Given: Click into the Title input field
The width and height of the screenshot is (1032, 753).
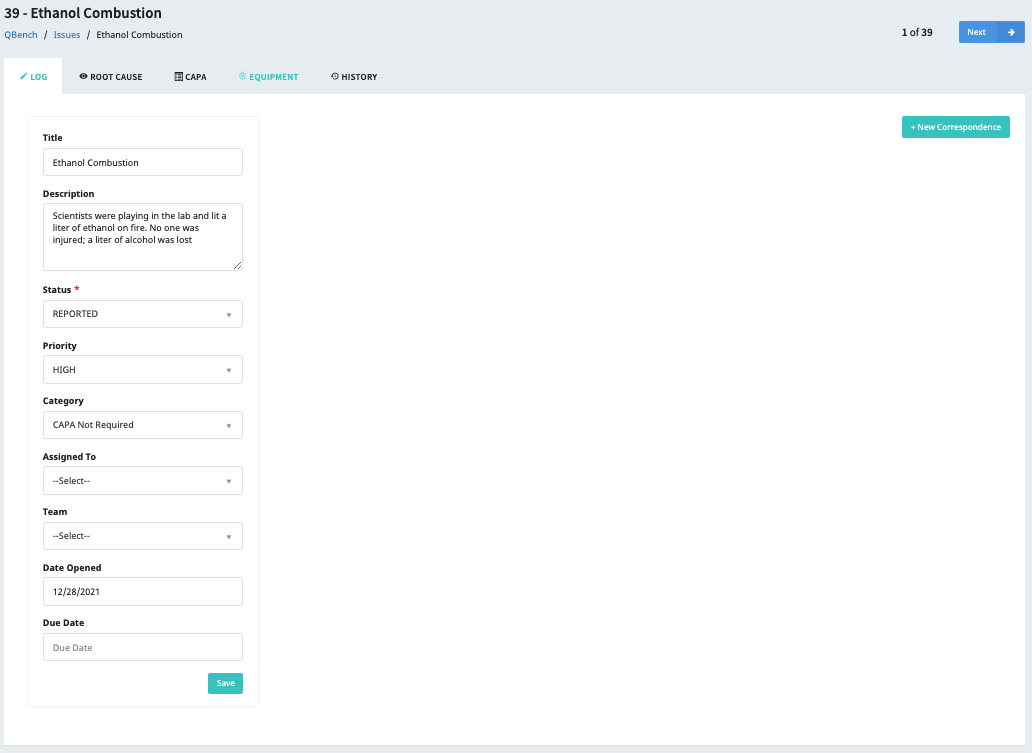Looking at the screenshot, I should coord(143,162).
